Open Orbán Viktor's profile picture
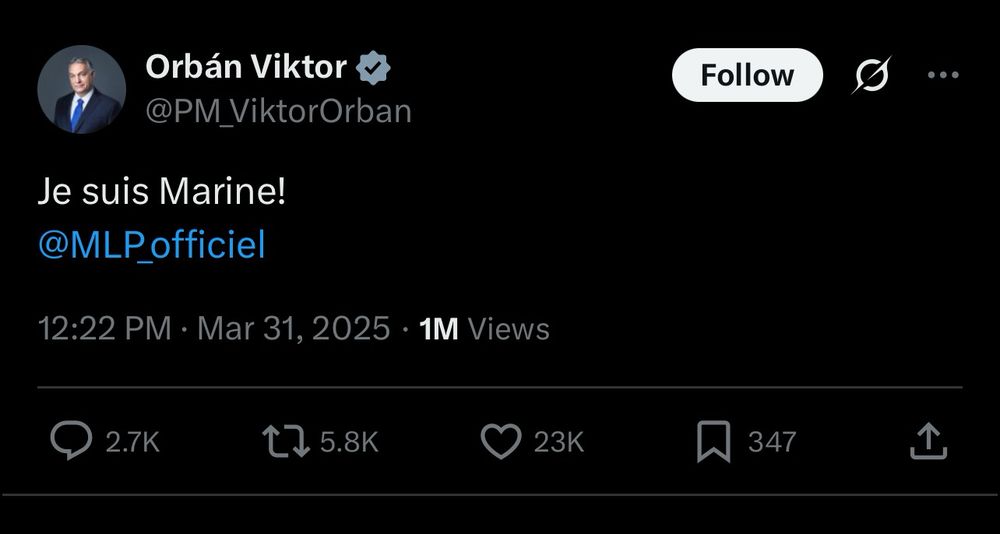 pos(81,90)
